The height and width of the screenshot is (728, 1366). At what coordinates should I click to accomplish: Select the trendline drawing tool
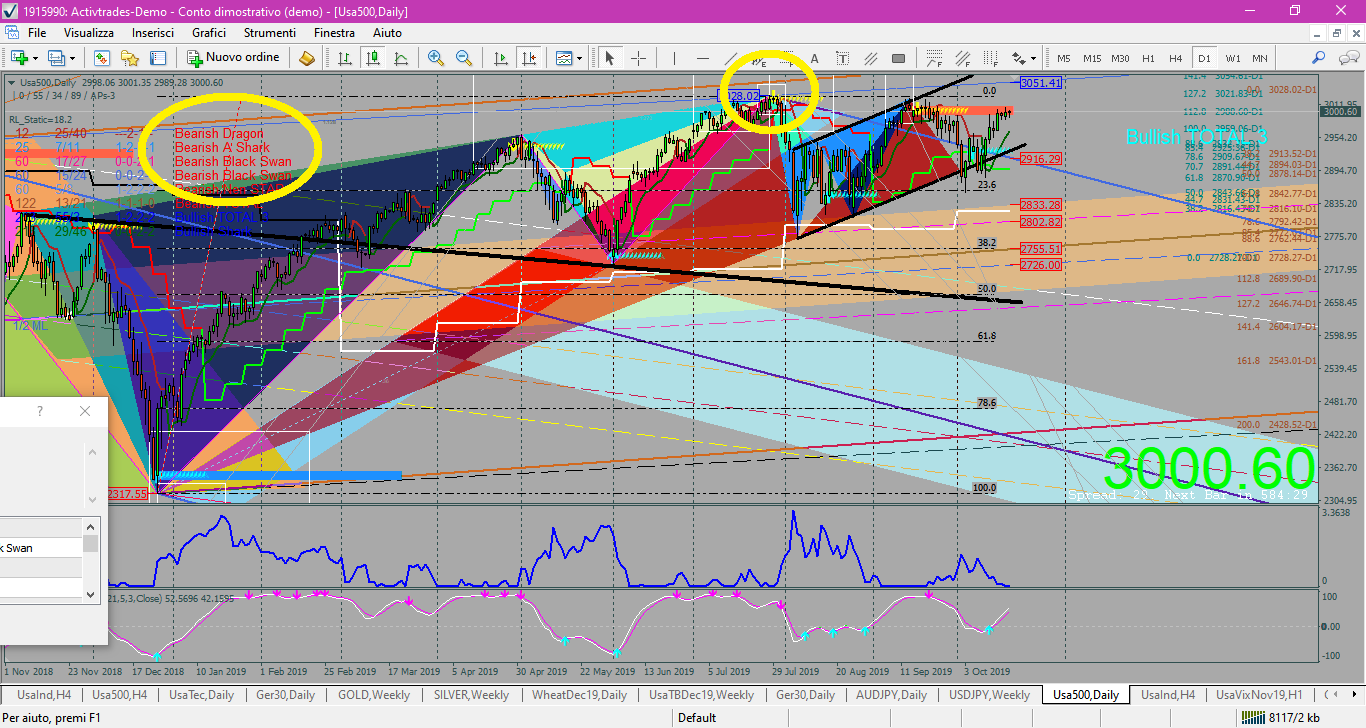click(x=731, y=58)
